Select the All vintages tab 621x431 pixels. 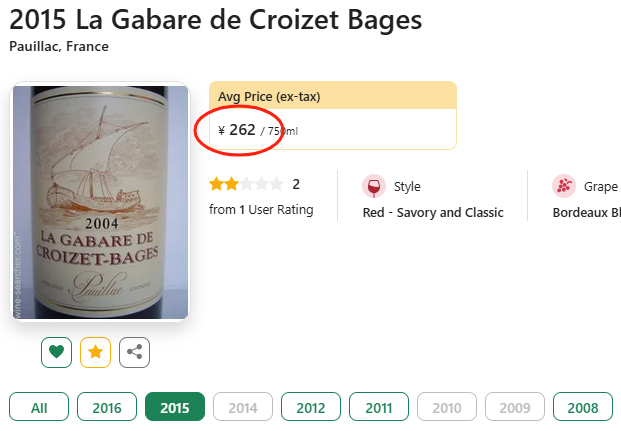39,408
